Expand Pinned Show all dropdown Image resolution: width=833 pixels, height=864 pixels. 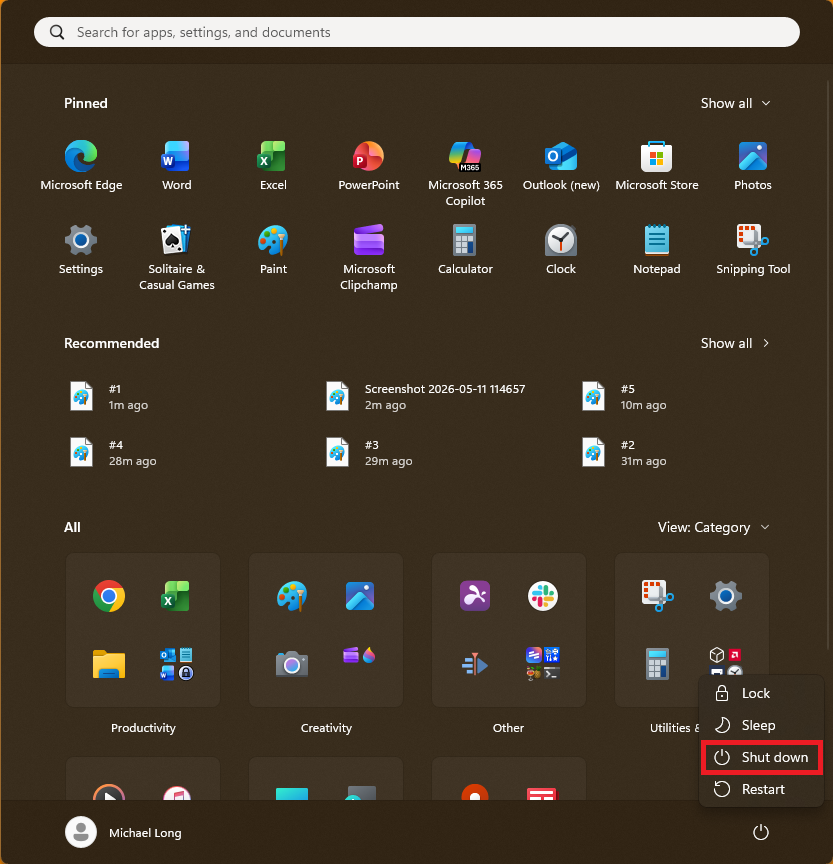pos(735,103)
